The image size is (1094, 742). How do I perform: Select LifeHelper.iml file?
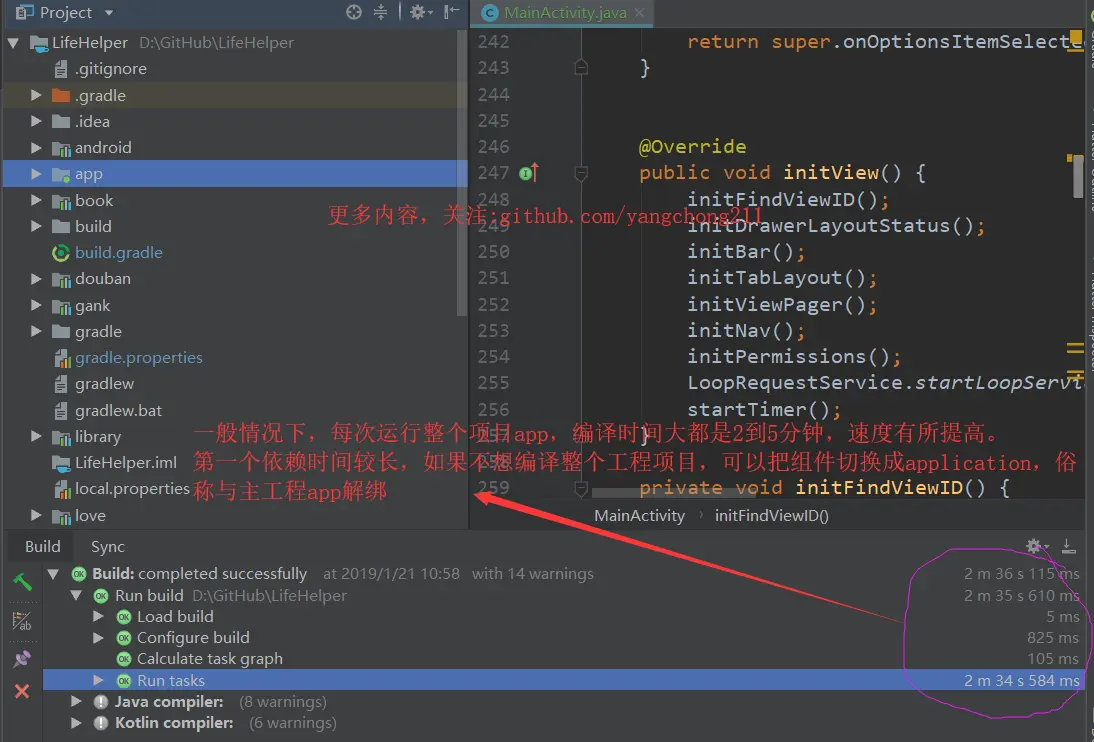click(126, 463)
